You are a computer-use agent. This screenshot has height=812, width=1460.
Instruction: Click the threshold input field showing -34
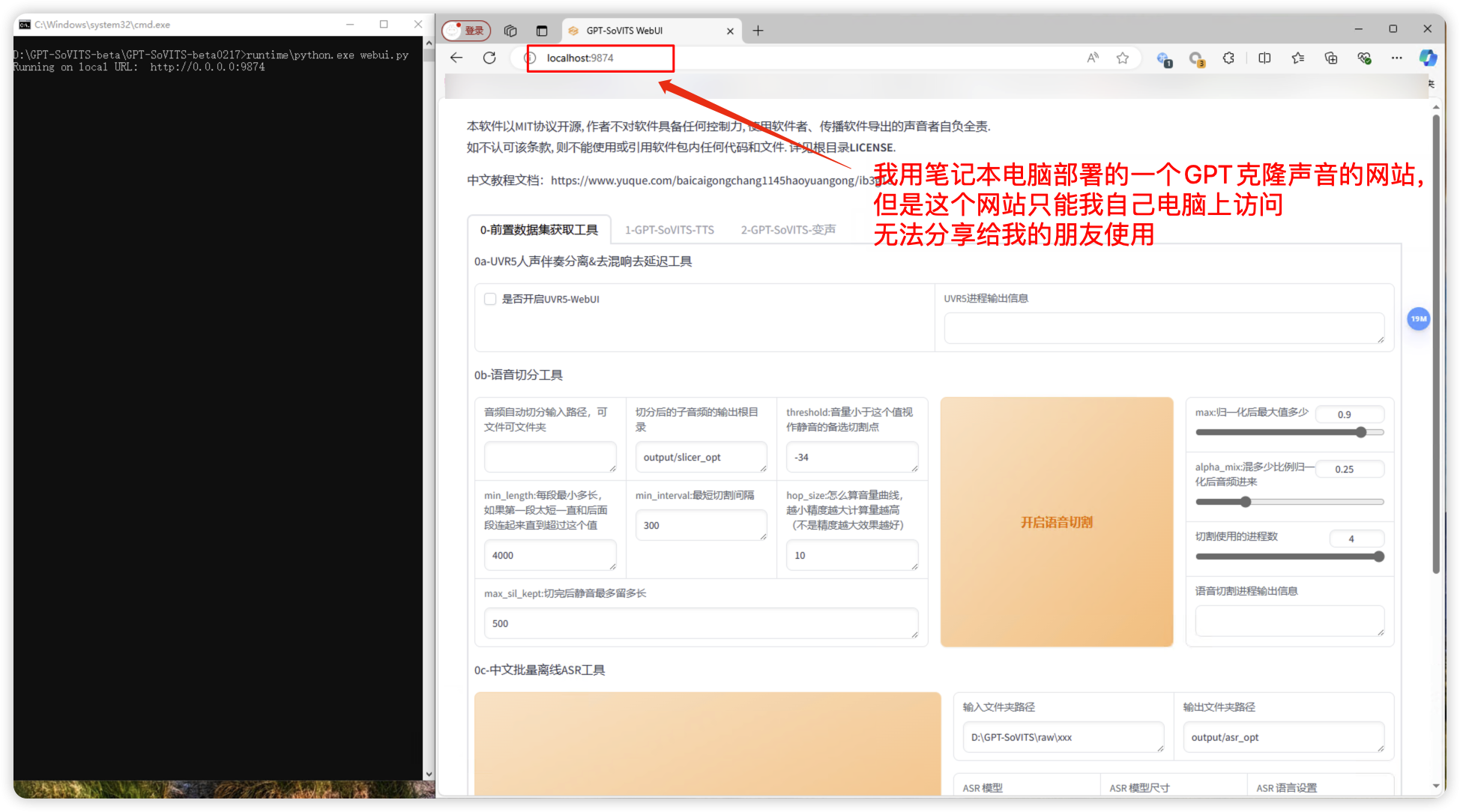(851, 457)
